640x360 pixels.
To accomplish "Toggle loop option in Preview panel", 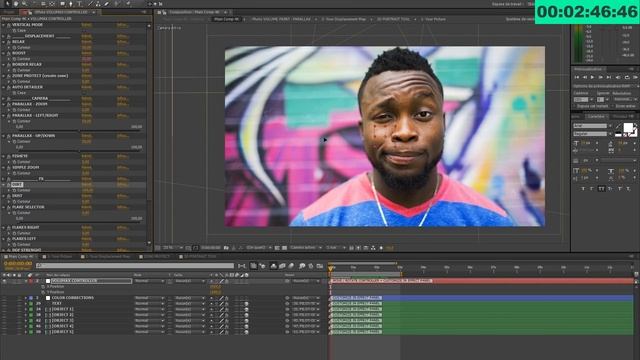I will point(627,77).
